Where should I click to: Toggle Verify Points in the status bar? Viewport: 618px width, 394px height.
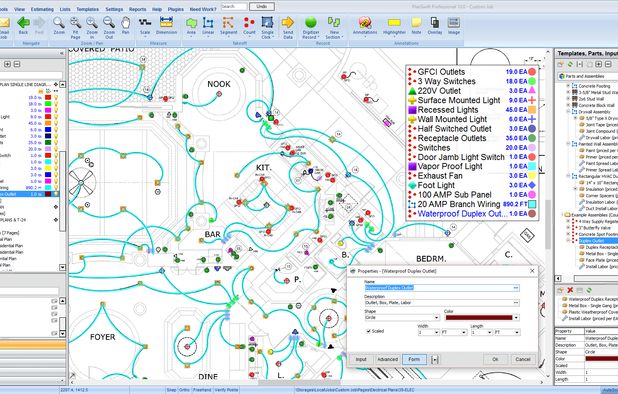[226, 390]
